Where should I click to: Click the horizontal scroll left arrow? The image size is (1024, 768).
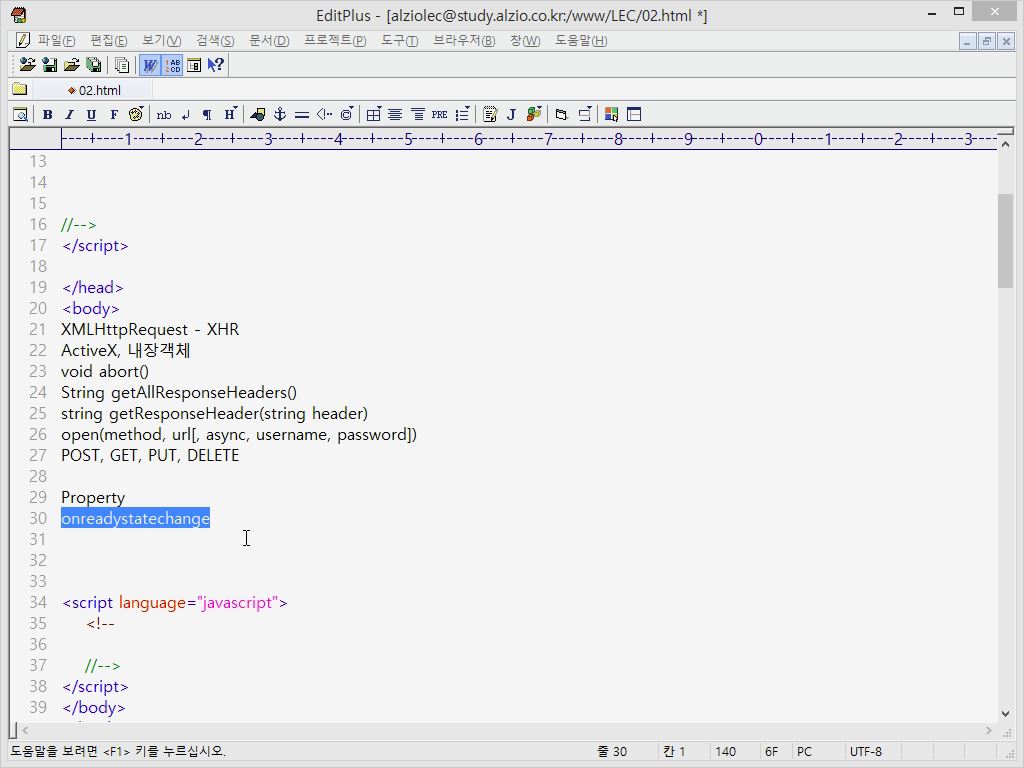pyautogui.click(x=25, y=730)
